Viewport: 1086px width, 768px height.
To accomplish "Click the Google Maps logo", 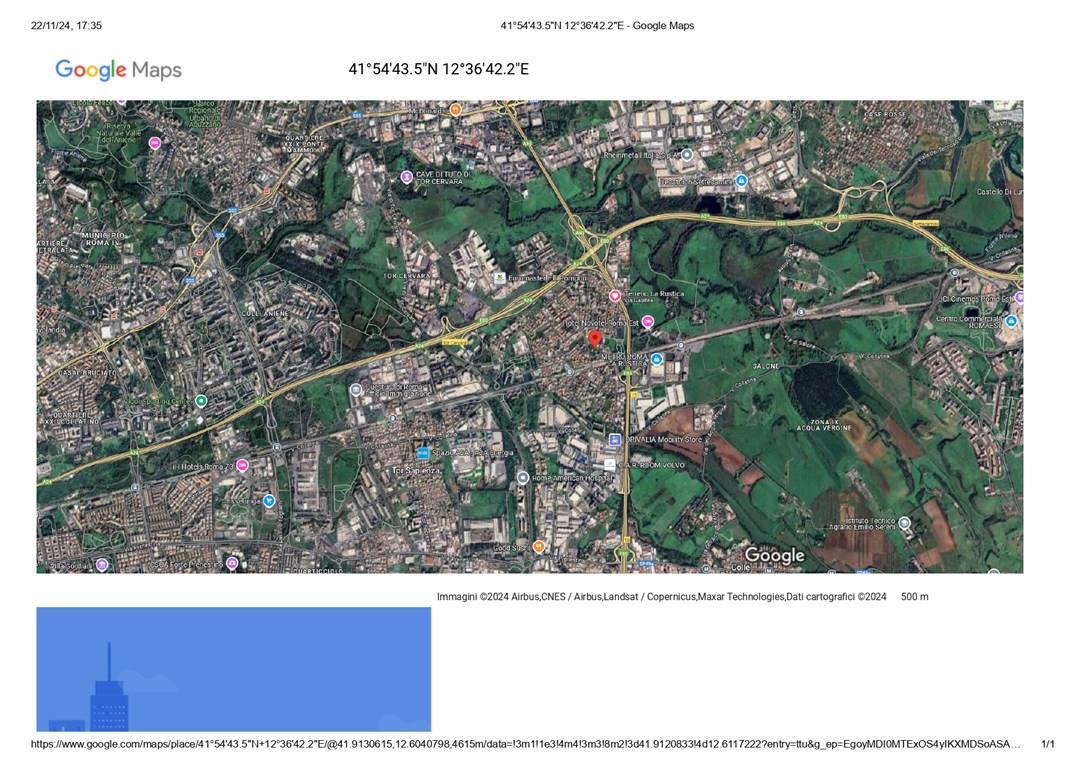I will [x=118, y=69].
